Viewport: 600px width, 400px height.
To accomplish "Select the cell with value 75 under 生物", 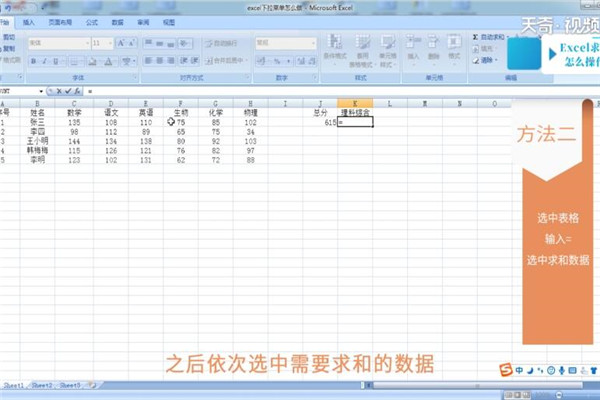I will pos(181,122).
